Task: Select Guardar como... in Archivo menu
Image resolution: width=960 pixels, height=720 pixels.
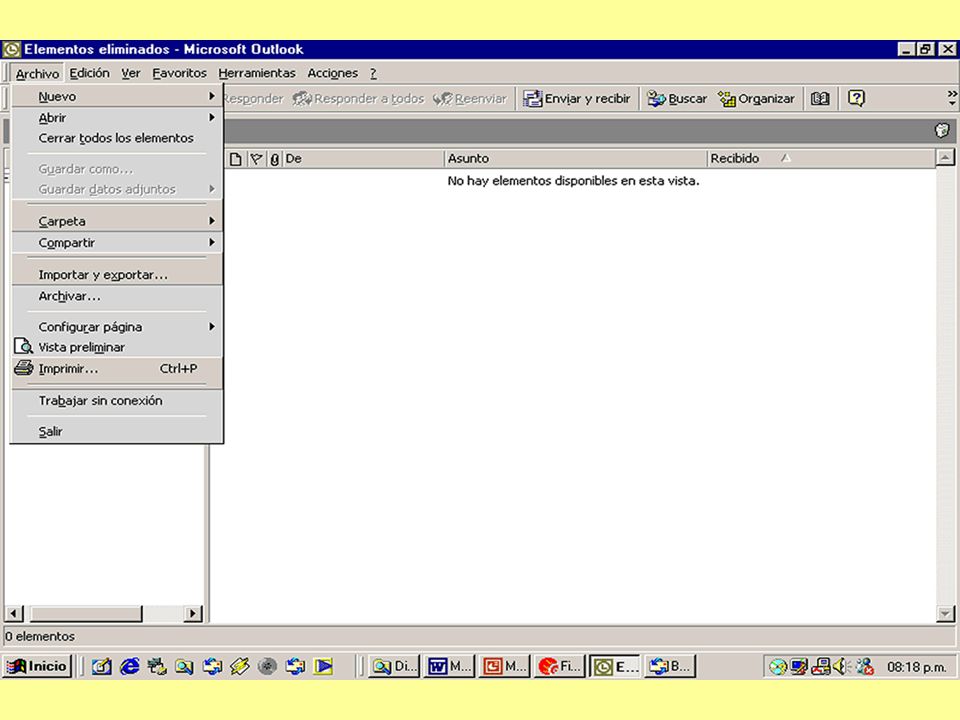Action: click(x=116, y=169)
